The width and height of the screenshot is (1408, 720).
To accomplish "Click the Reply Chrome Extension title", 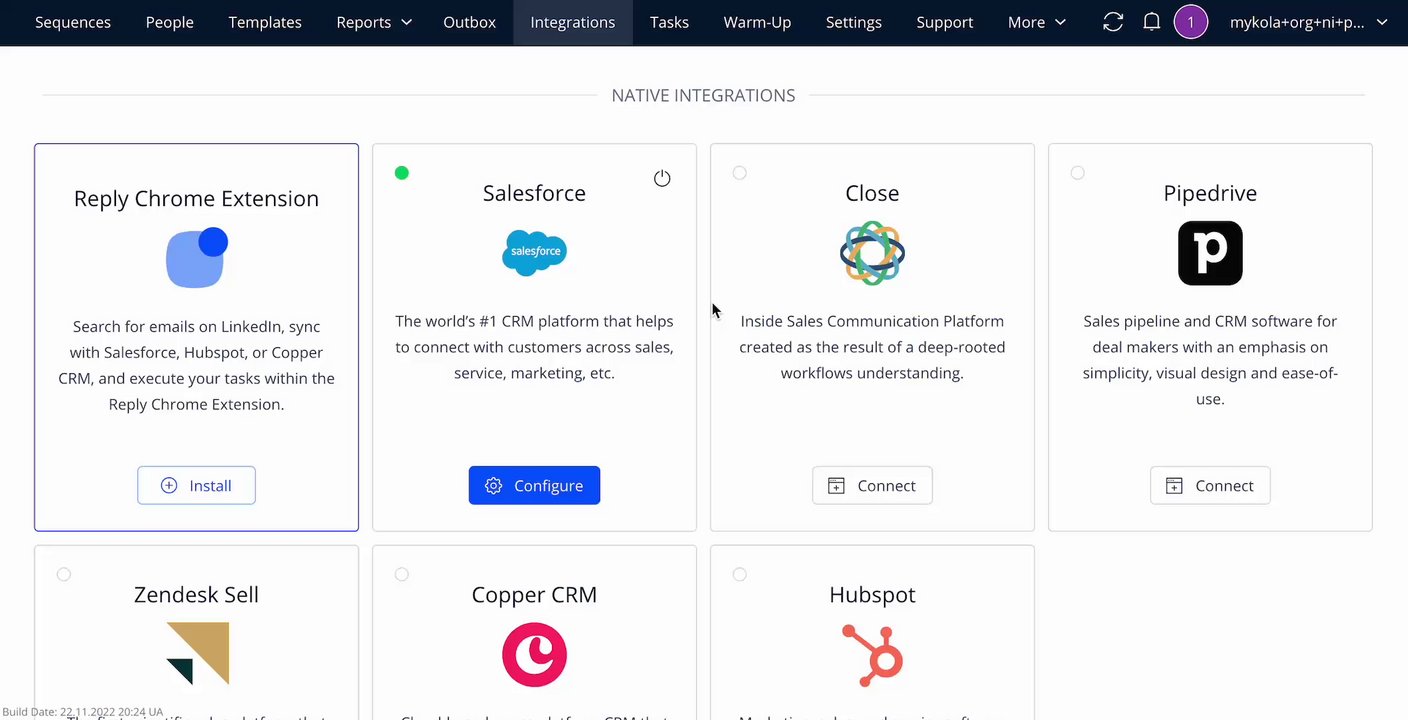I will [x=196, y=198].
